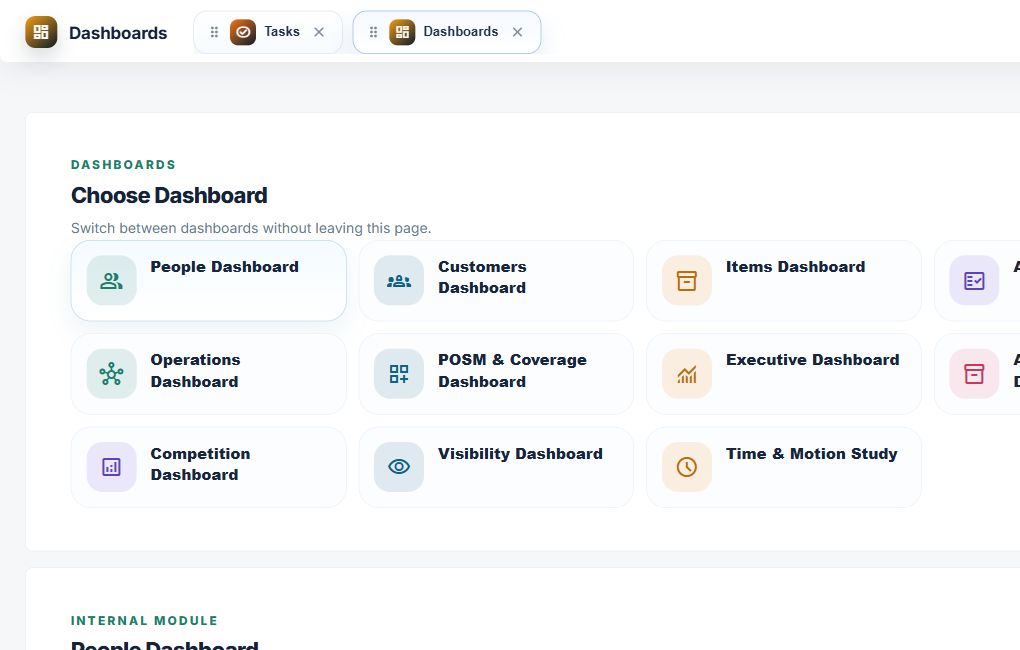Click the Dashboards tab grid icon
The width and height of the screenshot is (1020, 650).
pos(402,32)
